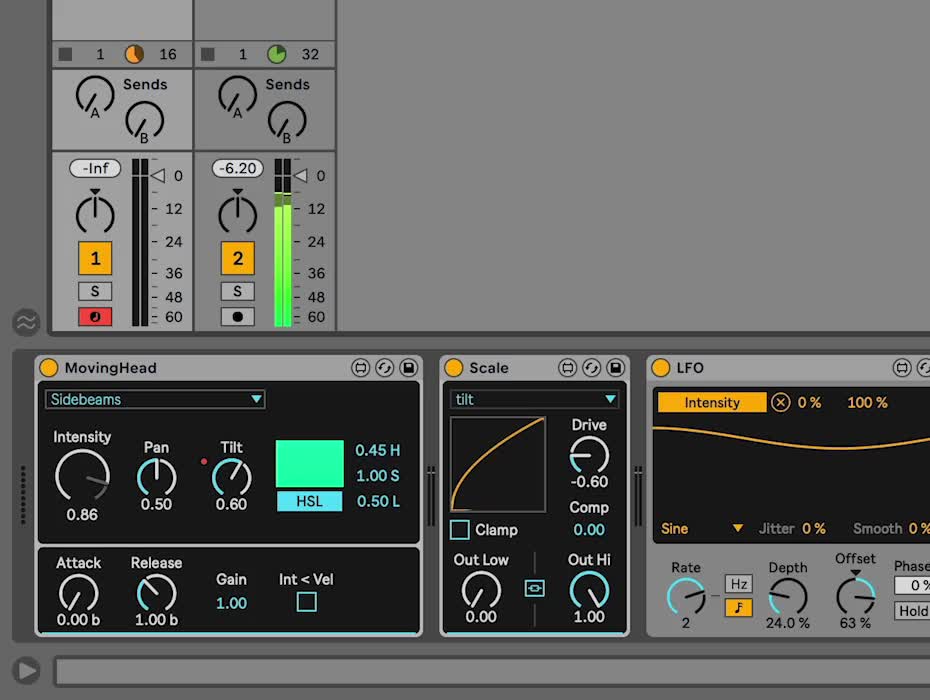Arm track 2 for recording
The width and height of the screenshot is (930, 700).
coord(238,317)
